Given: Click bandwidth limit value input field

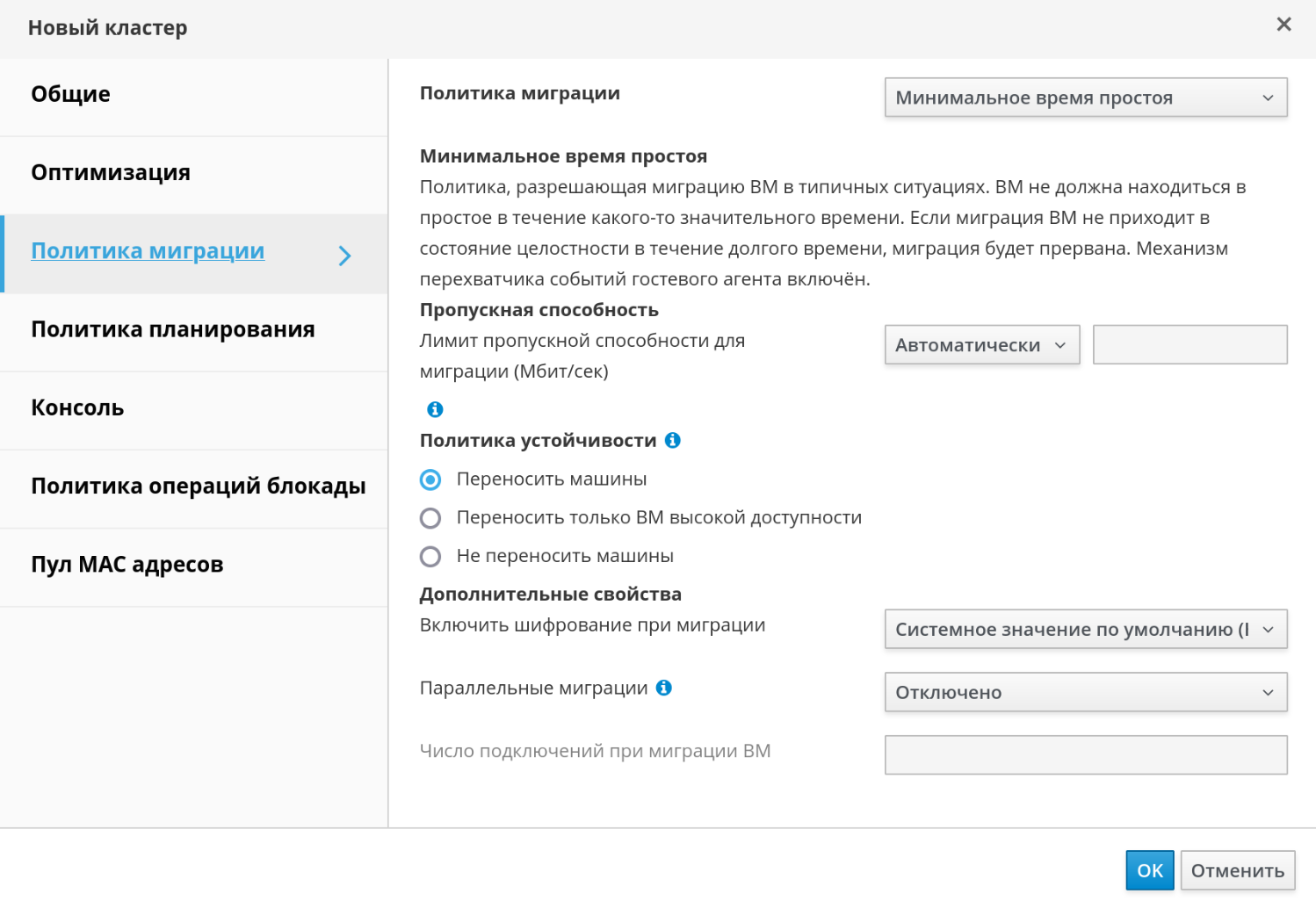Looking at the screenshot, I should [1189, 345].
